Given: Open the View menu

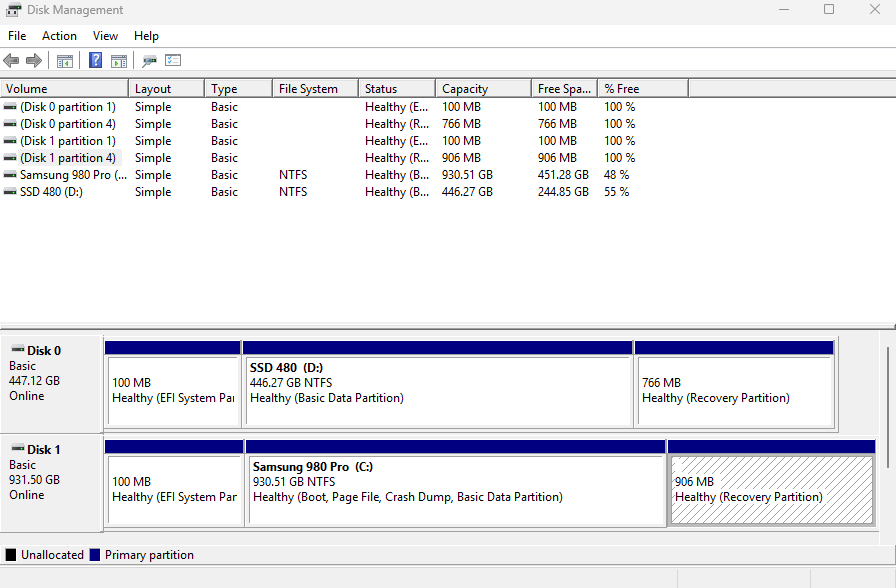Looking at the screenshot, I should coord(105,36).
